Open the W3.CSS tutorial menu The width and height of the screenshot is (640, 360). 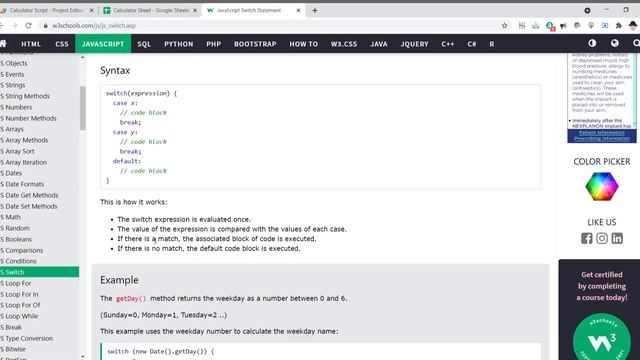pos(344,44)
